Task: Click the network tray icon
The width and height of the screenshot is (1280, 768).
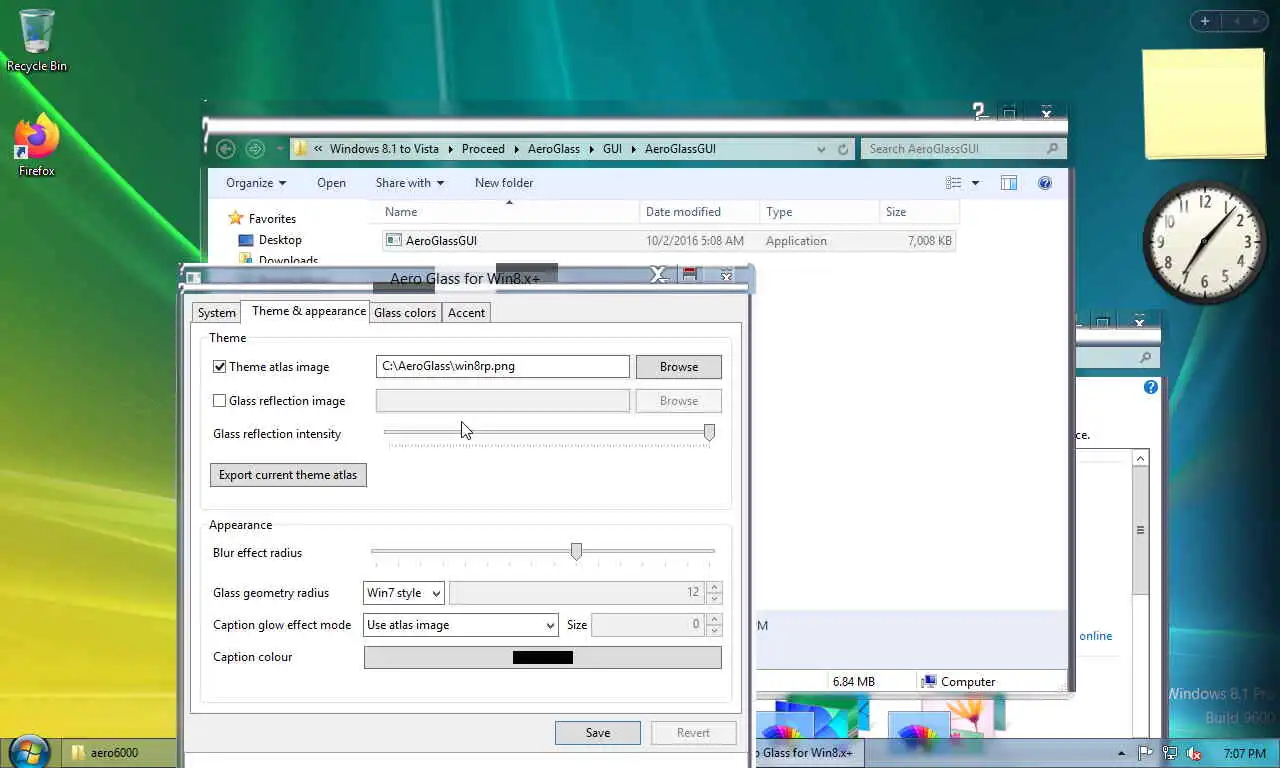Action: coord(1169,753)
